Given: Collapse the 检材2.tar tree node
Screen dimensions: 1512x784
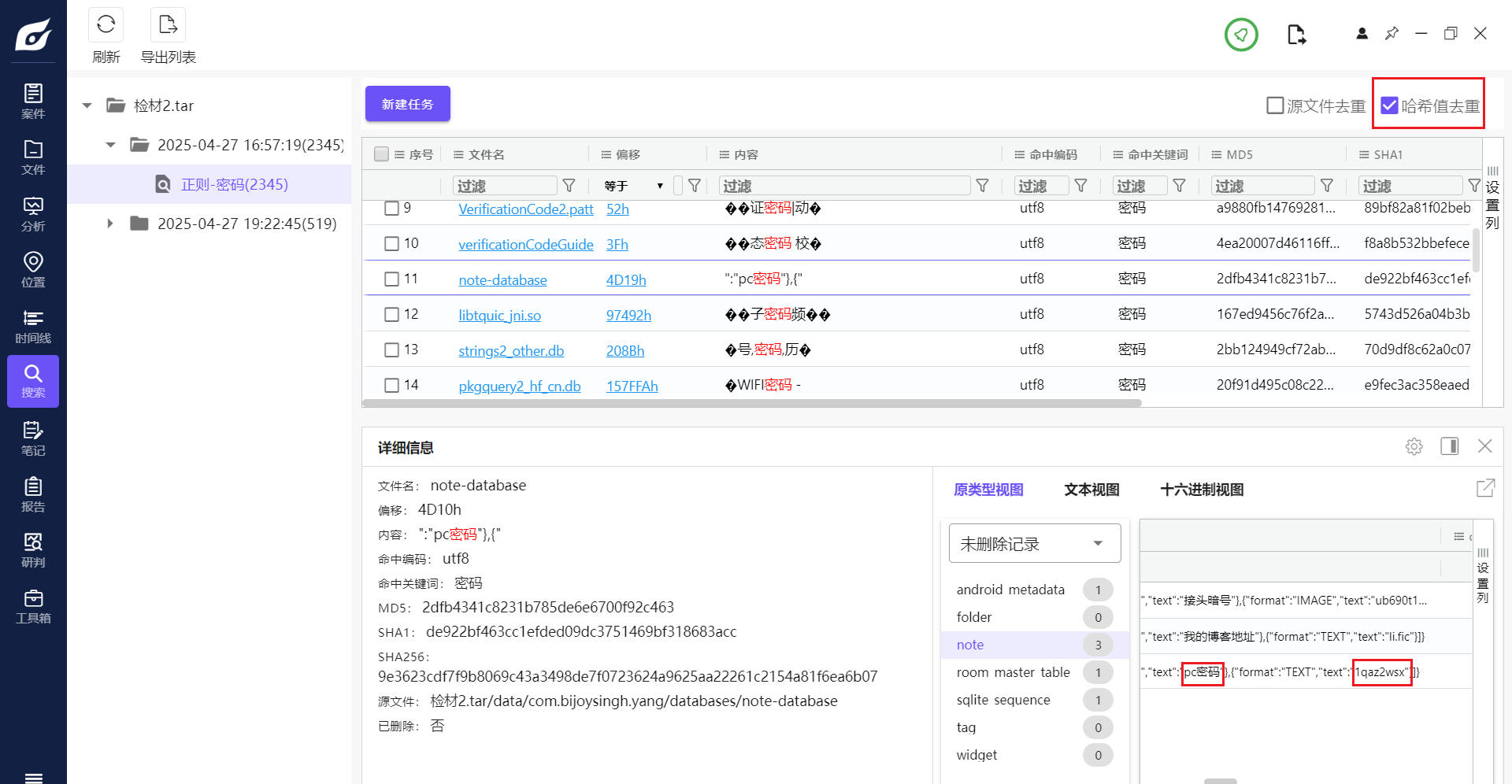Looking at the screenshot, I should (x=87, y=105).
